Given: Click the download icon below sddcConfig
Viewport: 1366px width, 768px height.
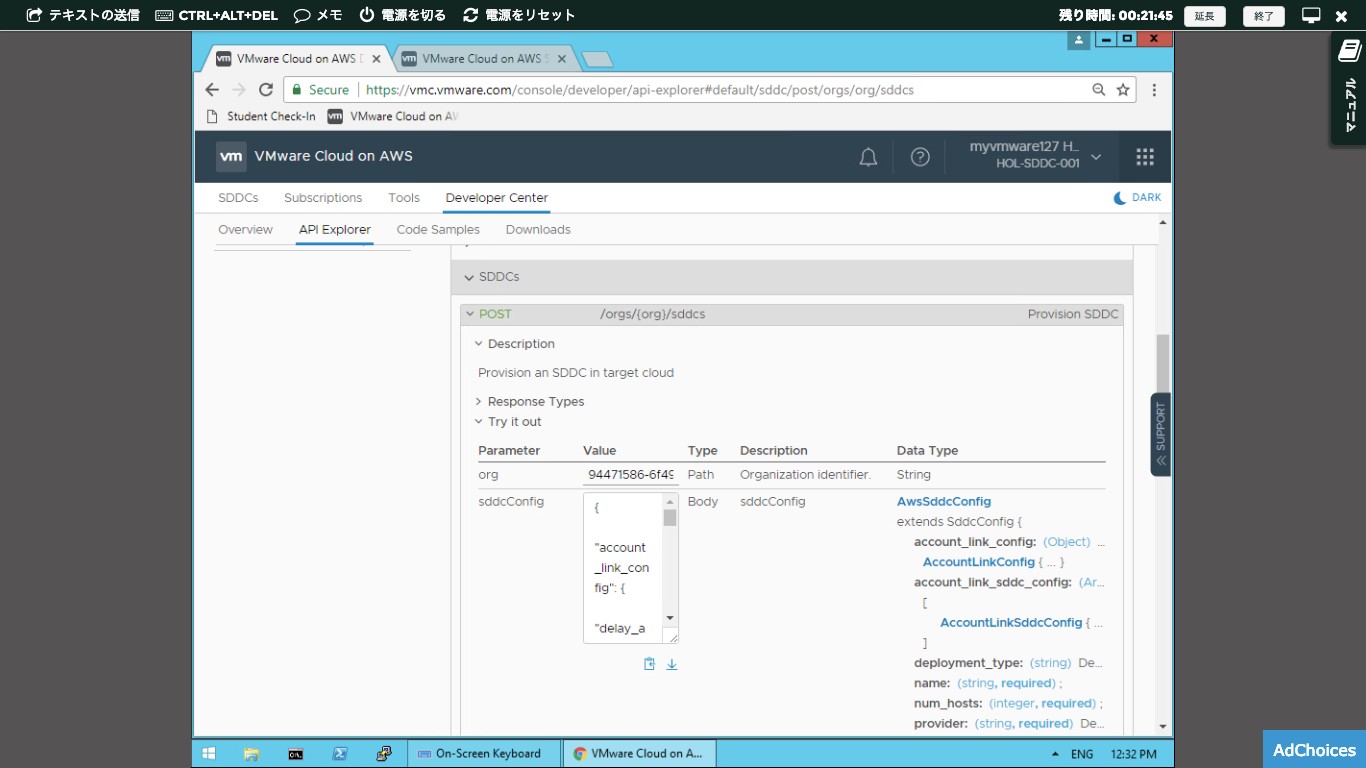Looking at the screenshot, I should tap(672, 664).
